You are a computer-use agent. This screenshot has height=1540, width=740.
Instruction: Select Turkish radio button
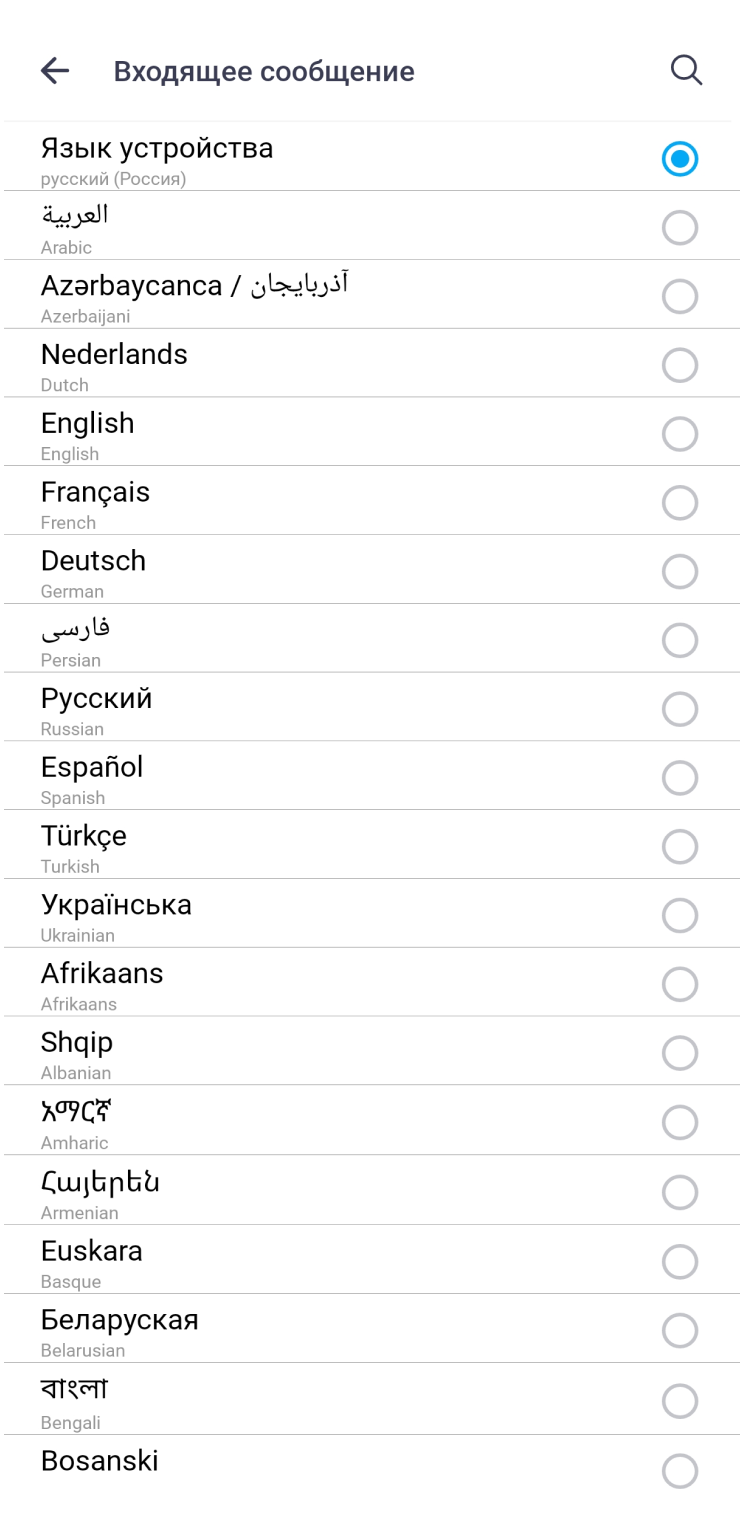click(680, 847)
